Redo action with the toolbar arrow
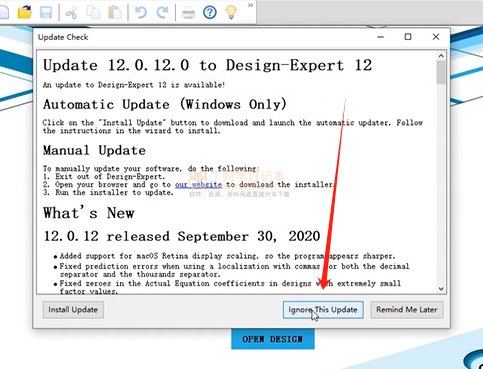 [163, 13]
